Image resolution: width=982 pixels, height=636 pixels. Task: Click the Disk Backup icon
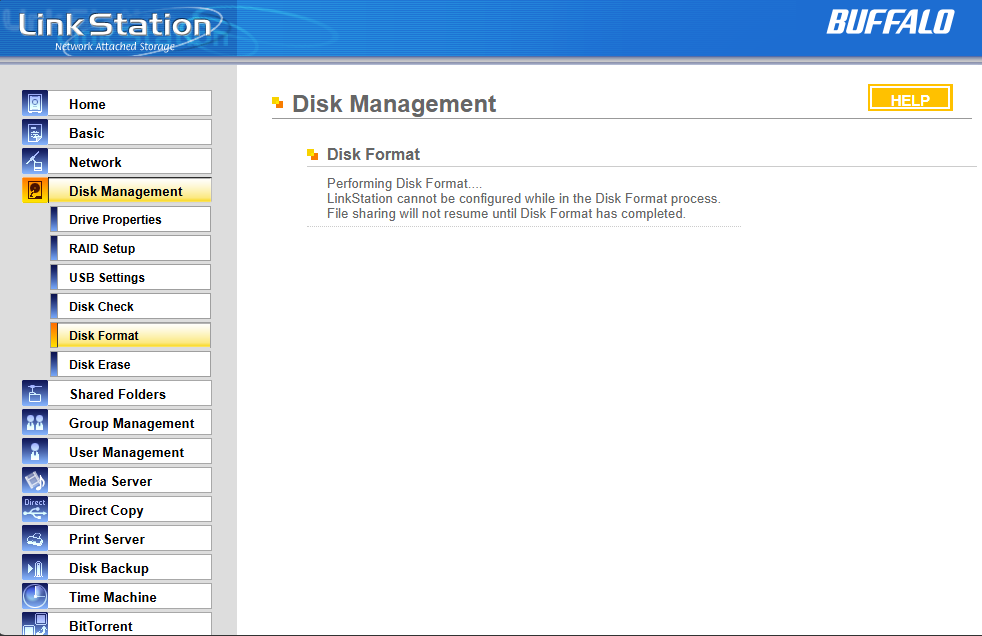click(35, 568)
